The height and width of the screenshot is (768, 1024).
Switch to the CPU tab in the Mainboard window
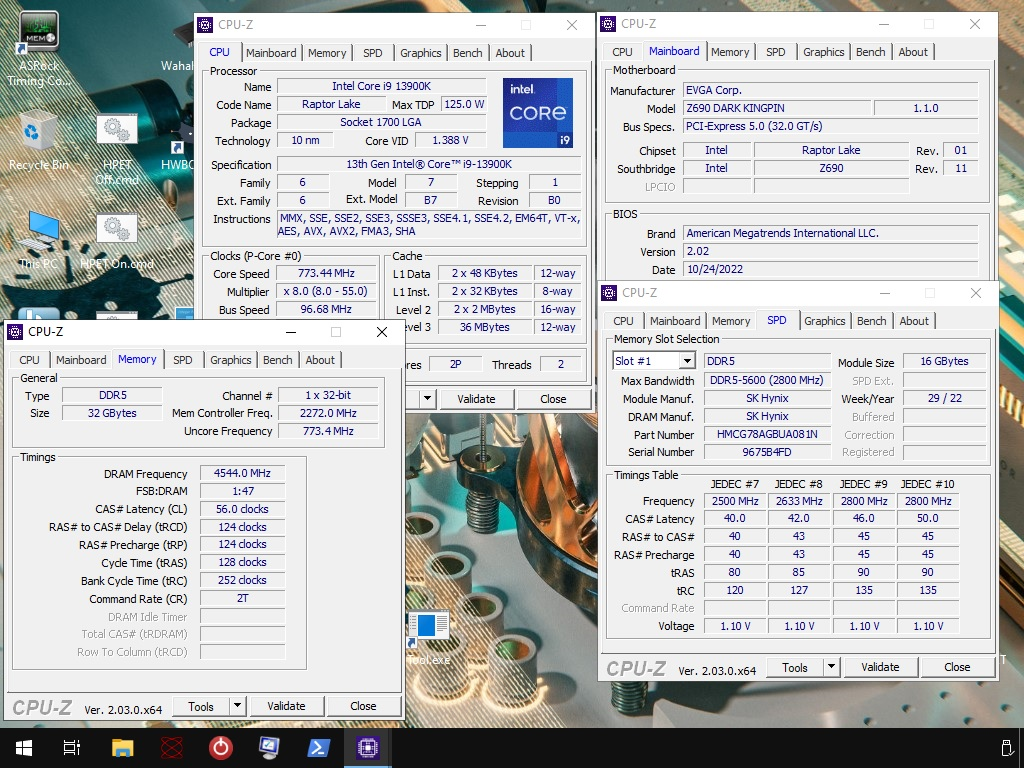[622, 52]
